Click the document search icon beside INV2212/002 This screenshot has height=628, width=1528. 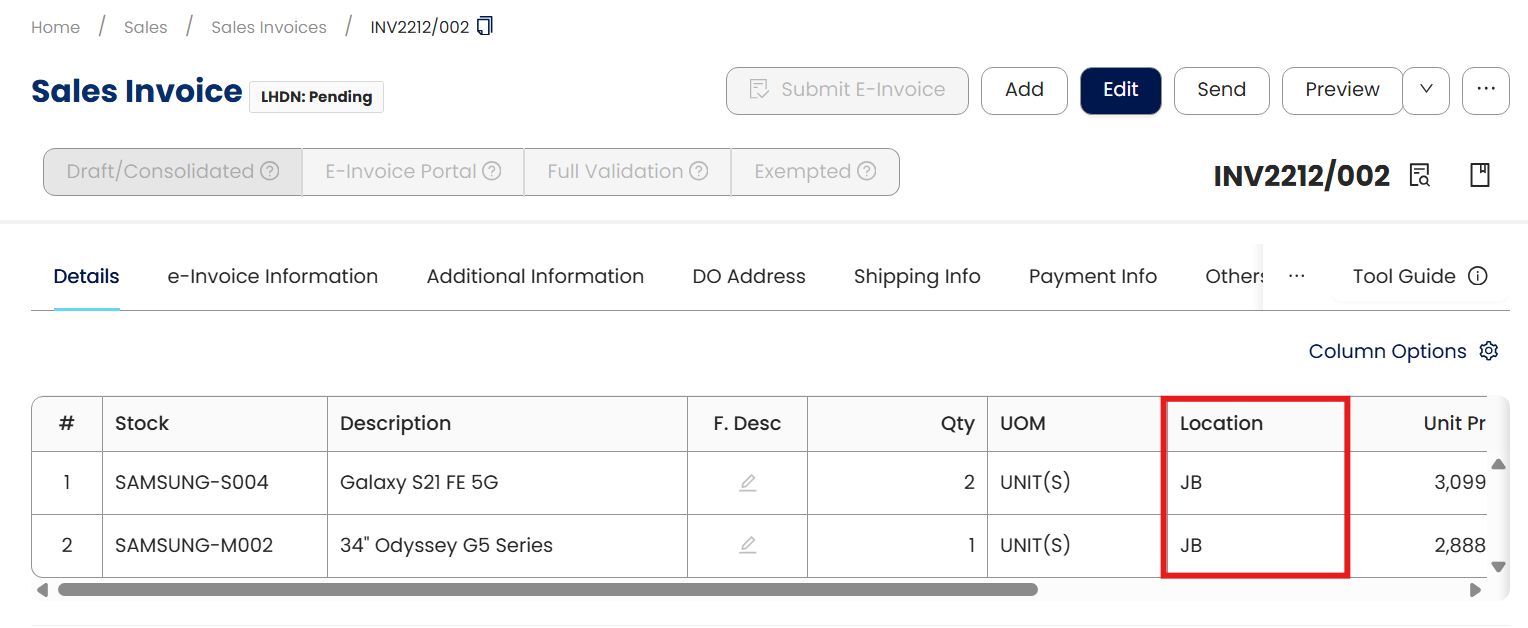[1419, 175]
